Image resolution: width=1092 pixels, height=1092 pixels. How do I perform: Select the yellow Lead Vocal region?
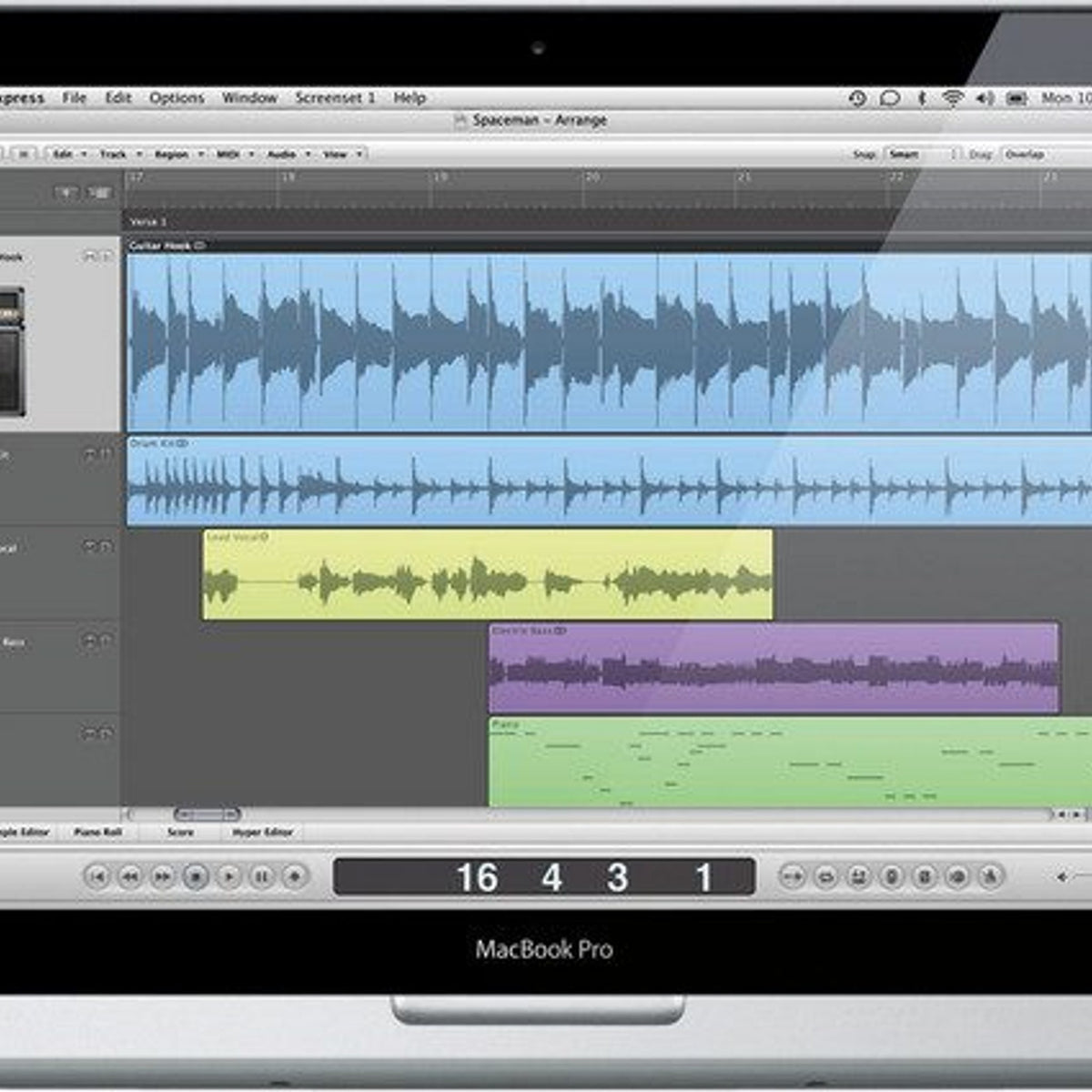[x=488, y=574]
